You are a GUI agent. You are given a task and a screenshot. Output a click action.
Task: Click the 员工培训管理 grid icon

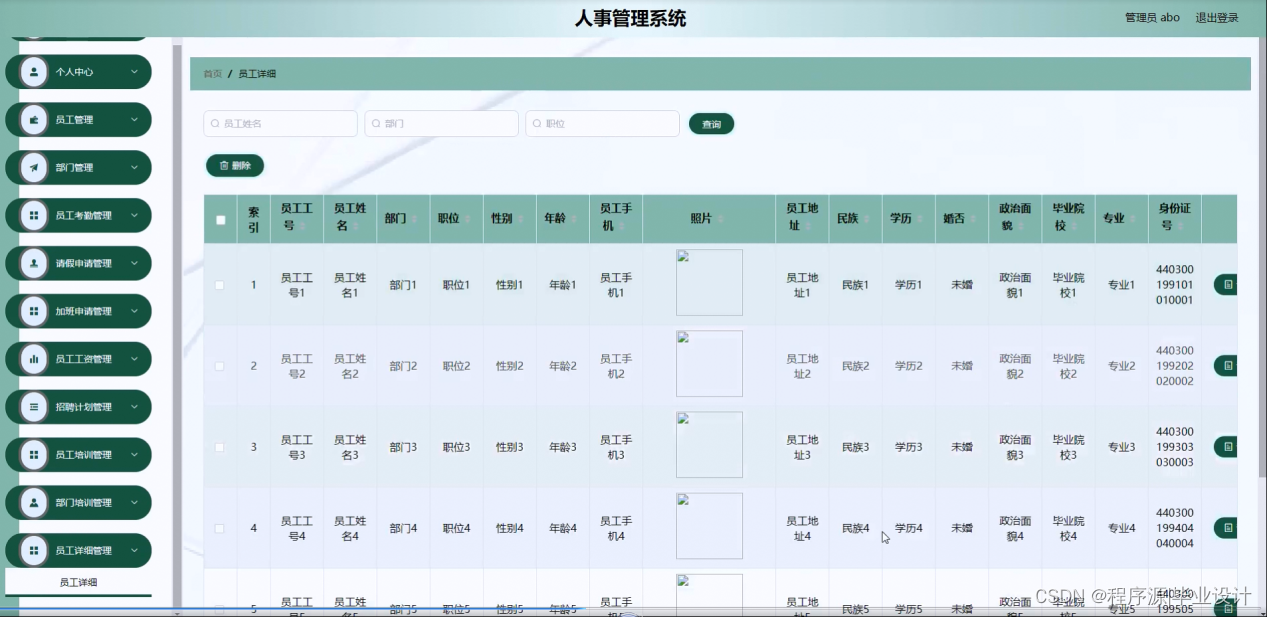click(34, 455)
